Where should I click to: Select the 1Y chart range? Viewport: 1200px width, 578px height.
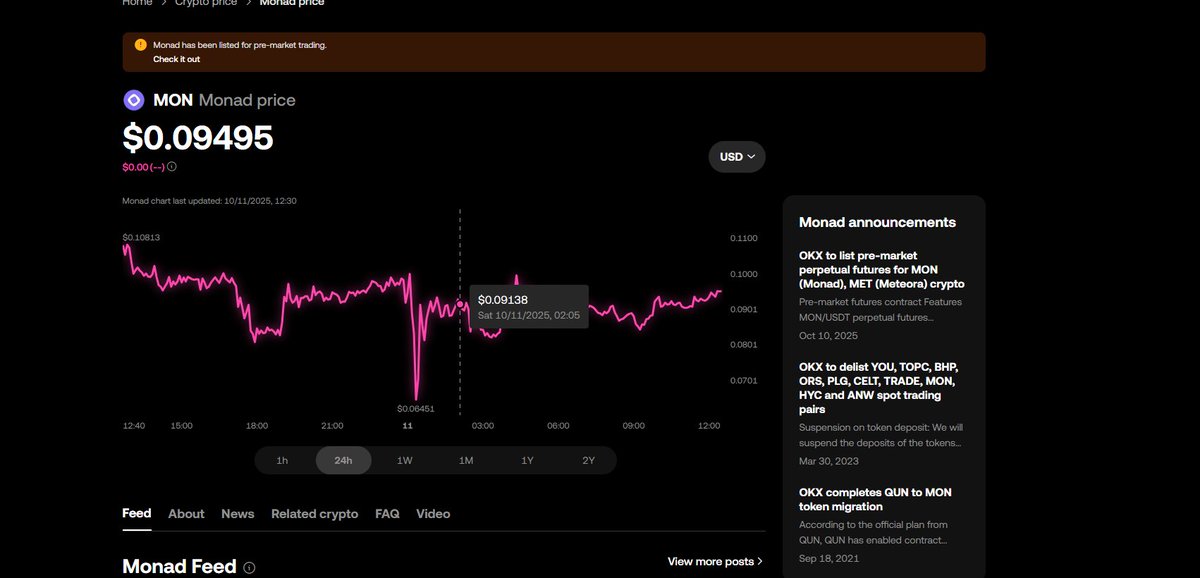pos(527,460)
